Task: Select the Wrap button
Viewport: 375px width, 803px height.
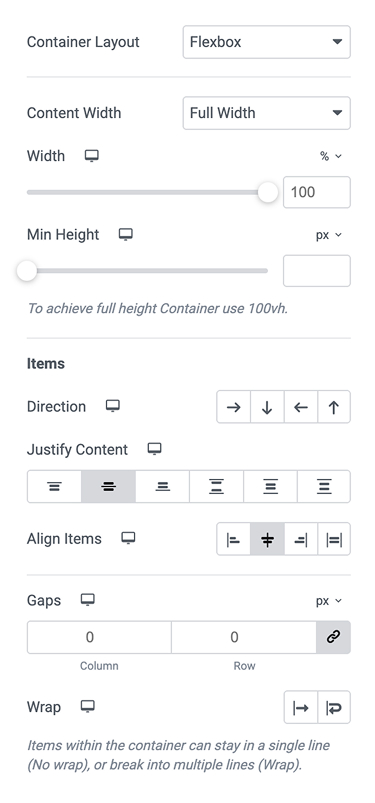Action: tap(334, 708)
